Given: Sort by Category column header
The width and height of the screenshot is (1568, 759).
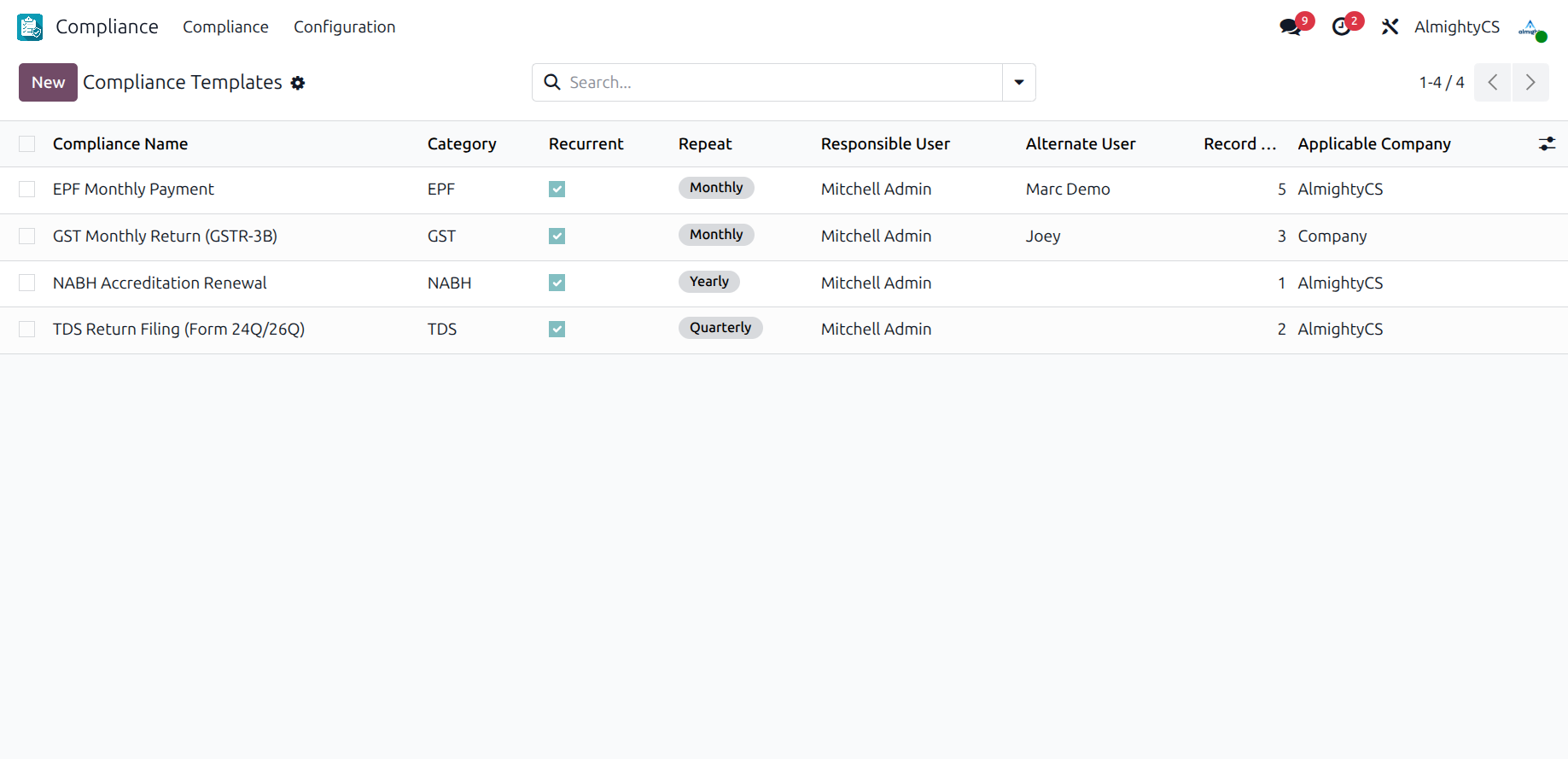Looking at the screenshot, I should coord(462,144).
